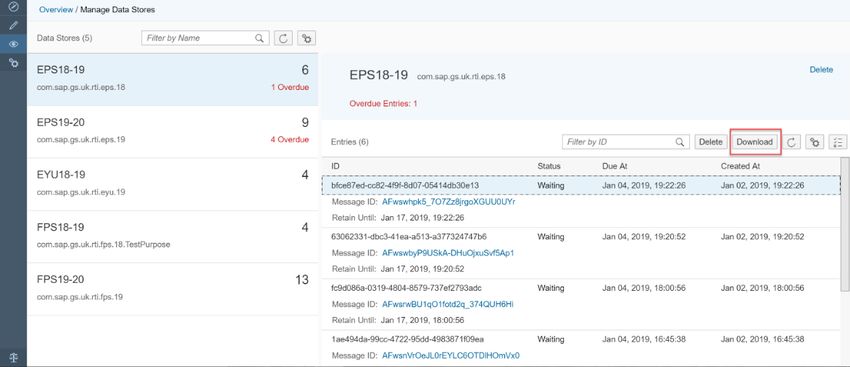Image resolution: width=850 pixels, height=367 pixels.
Task: Open the Discover compass icon in sidebar
Action: 14,8
